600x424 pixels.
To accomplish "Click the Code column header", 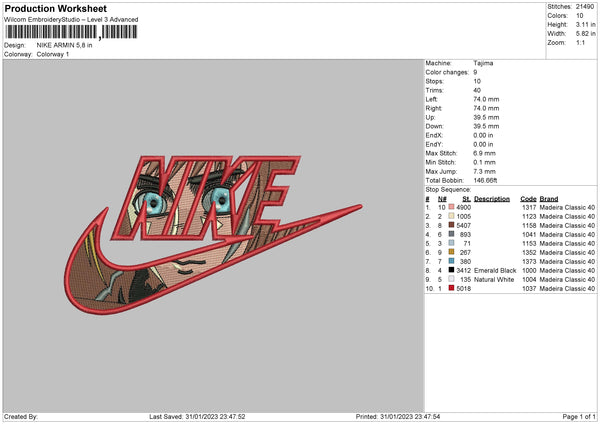I will [528, 199].
